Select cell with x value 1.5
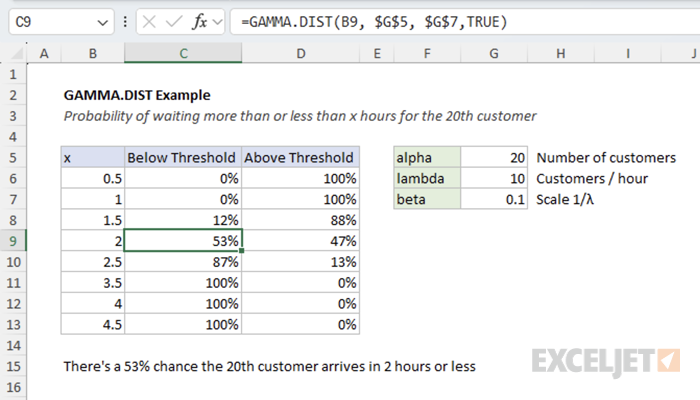 (93, 220)
